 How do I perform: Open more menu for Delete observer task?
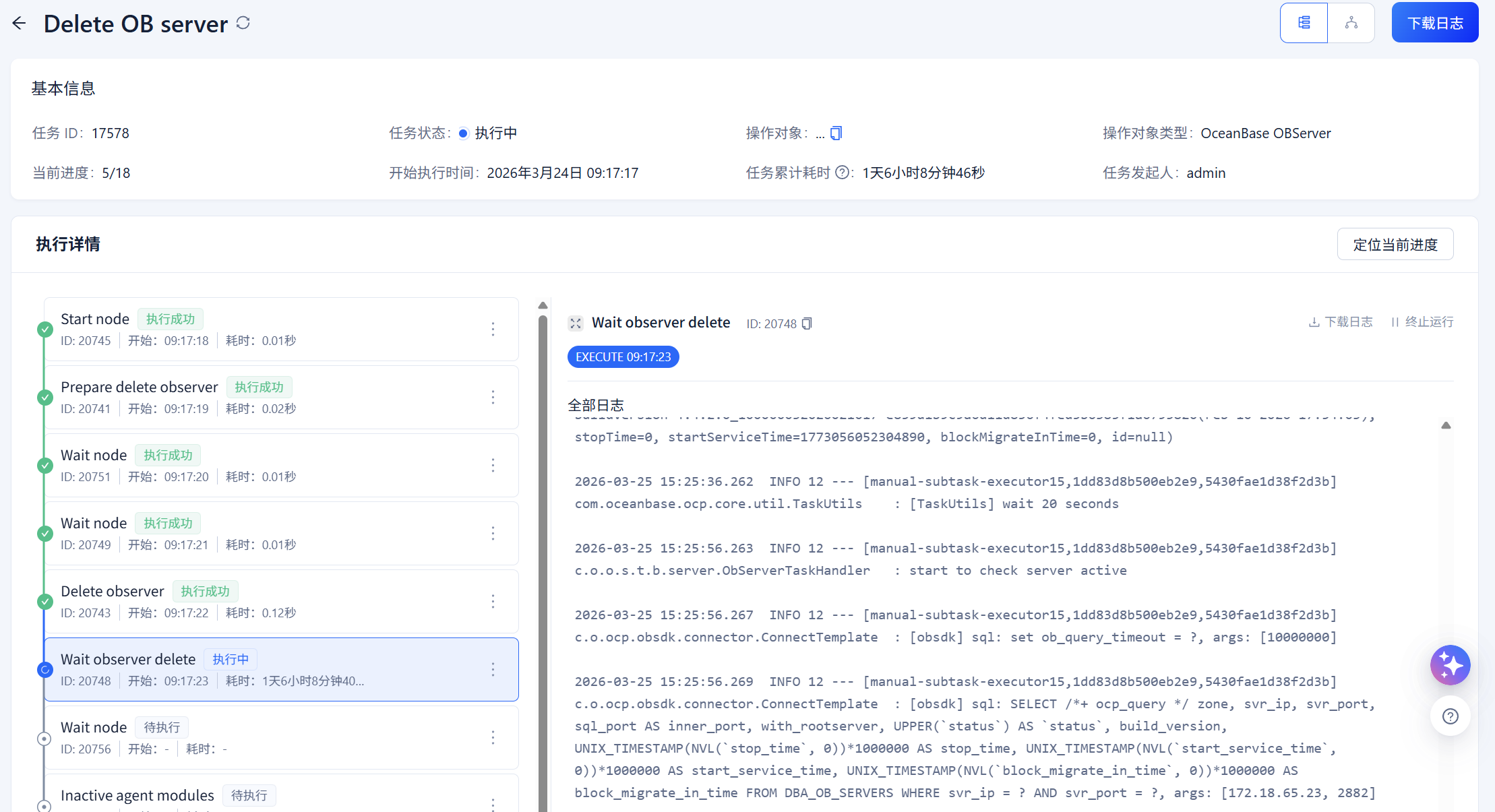493,601
